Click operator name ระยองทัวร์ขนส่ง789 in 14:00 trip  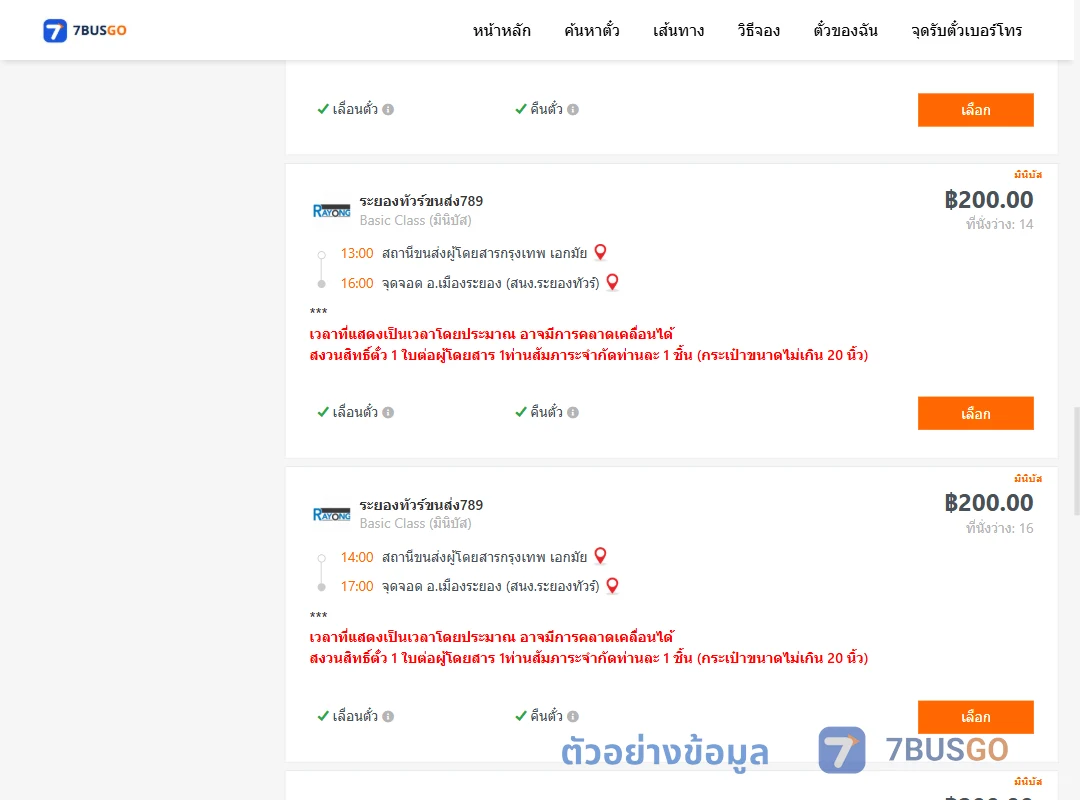point(421,504)
